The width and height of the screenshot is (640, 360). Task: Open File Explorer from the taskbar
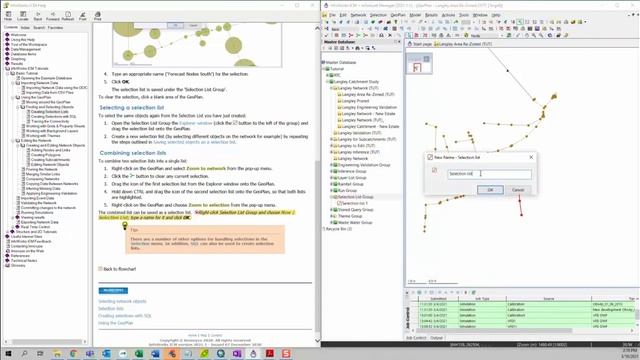pyautogui.click(x=57, y=353)
